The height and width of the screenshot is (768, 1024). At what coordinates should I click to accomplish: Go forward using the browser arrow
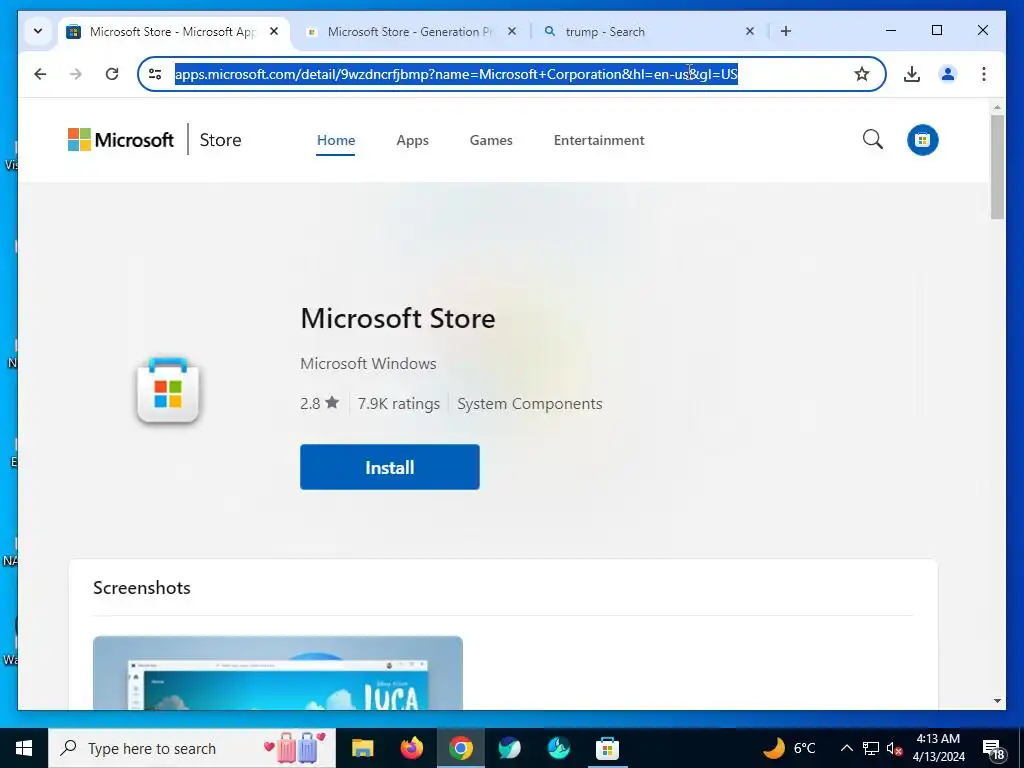[x=76, y=74]
